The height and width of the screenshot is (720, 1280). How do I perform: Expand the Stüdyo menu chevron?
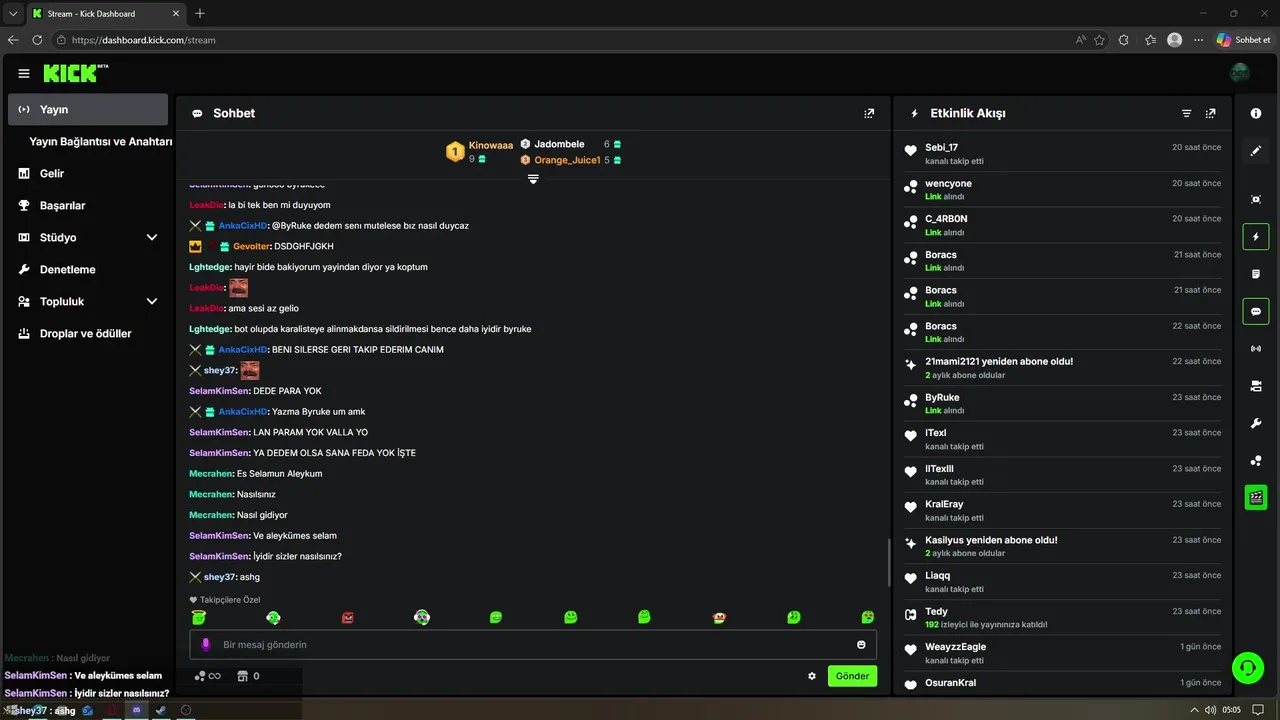152,237
